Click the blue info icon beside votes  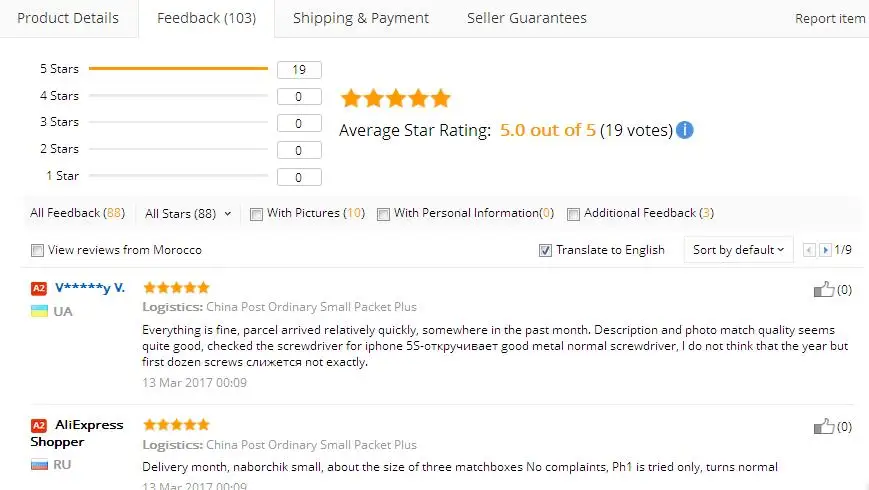pos(684,130)
